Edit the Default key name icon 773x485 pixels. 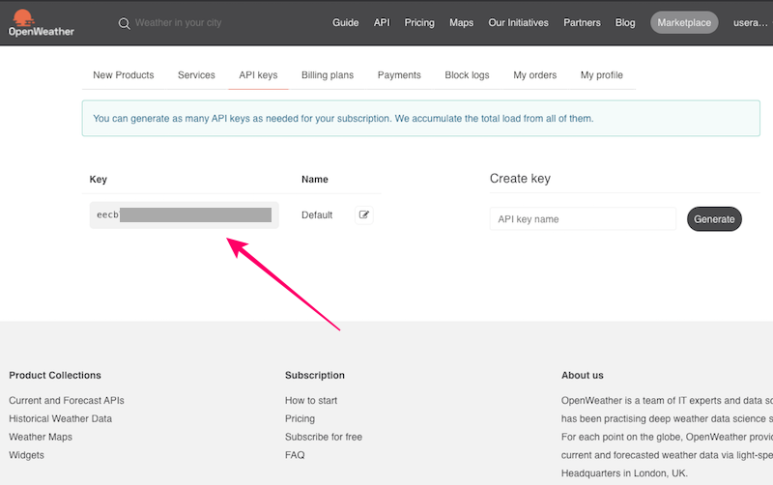[364, 215]
